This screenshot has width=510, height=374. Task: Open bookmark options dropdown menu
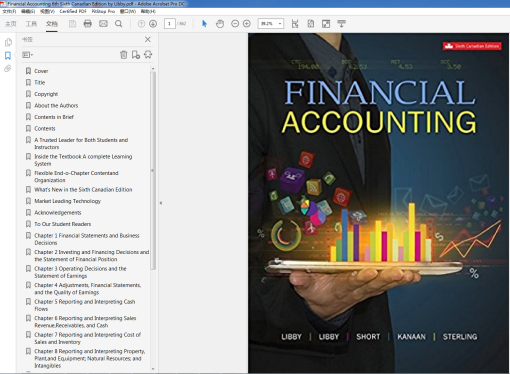[28, 55]
